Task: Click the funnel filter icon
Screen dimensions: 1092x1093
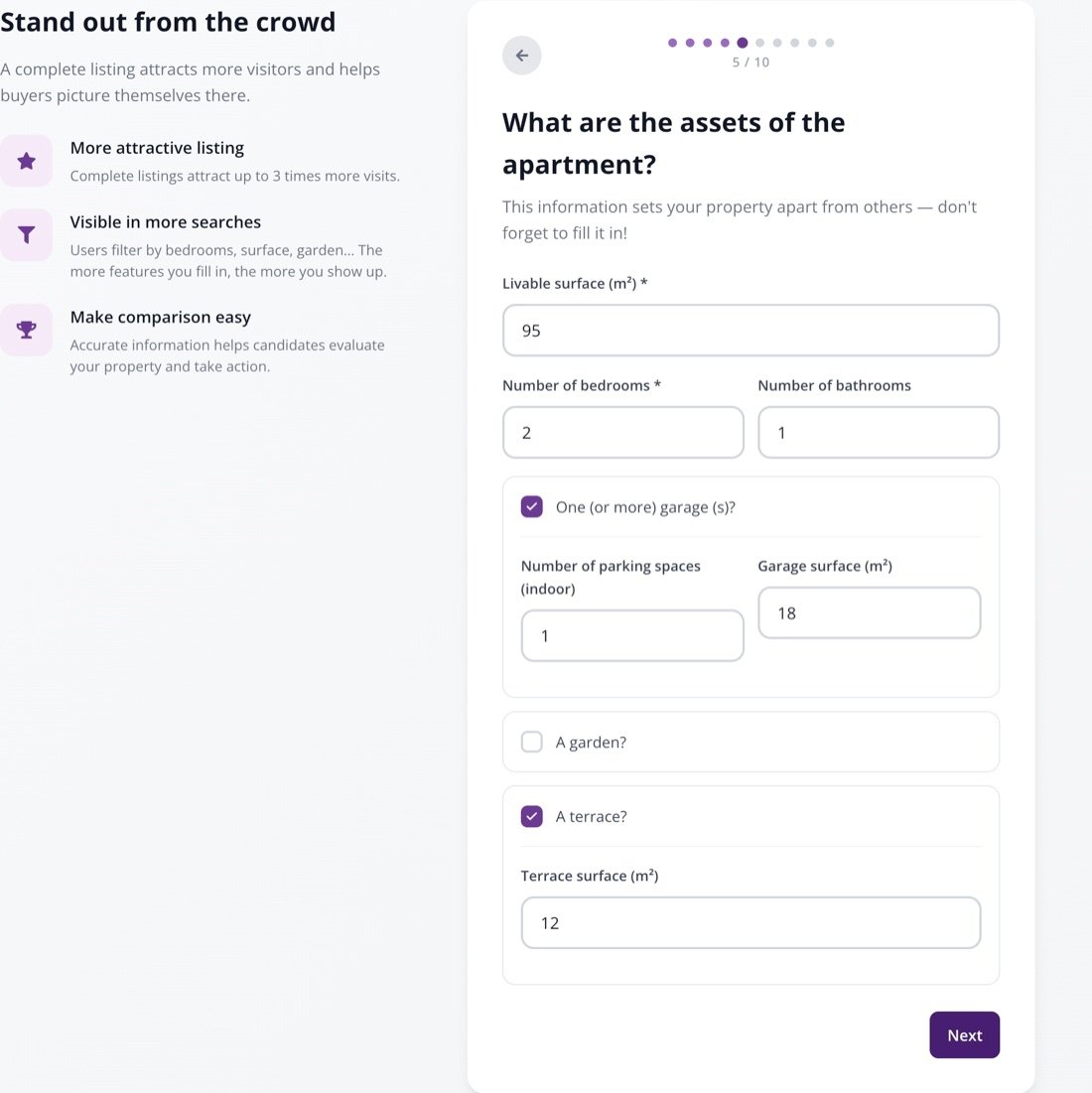Action: click(27, 235)
